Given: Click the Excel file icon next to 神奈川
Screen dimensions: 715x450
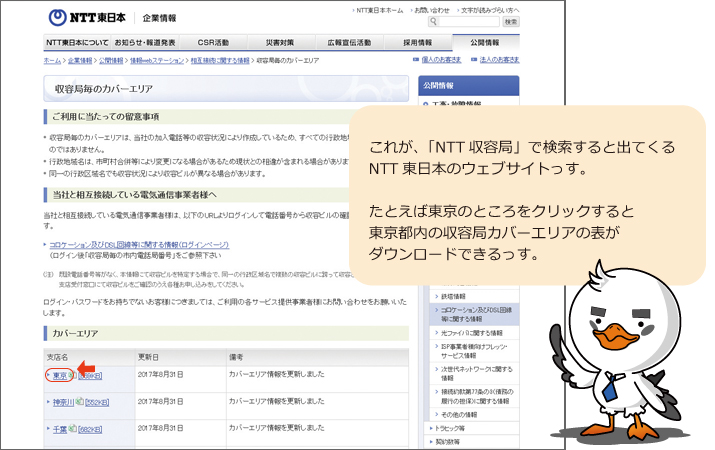Looking at the screenshot, I should click(x=79, y=402).
